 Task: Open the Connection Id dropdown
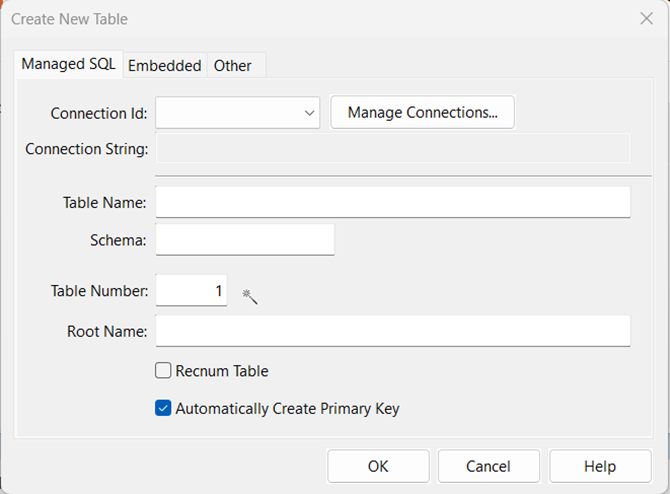point(238,113)
